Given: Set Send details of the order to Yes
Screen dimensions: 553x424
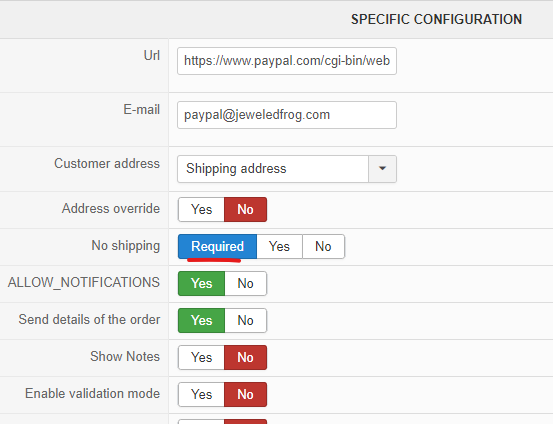Looking at the screenshot, I should coord(201,321).
